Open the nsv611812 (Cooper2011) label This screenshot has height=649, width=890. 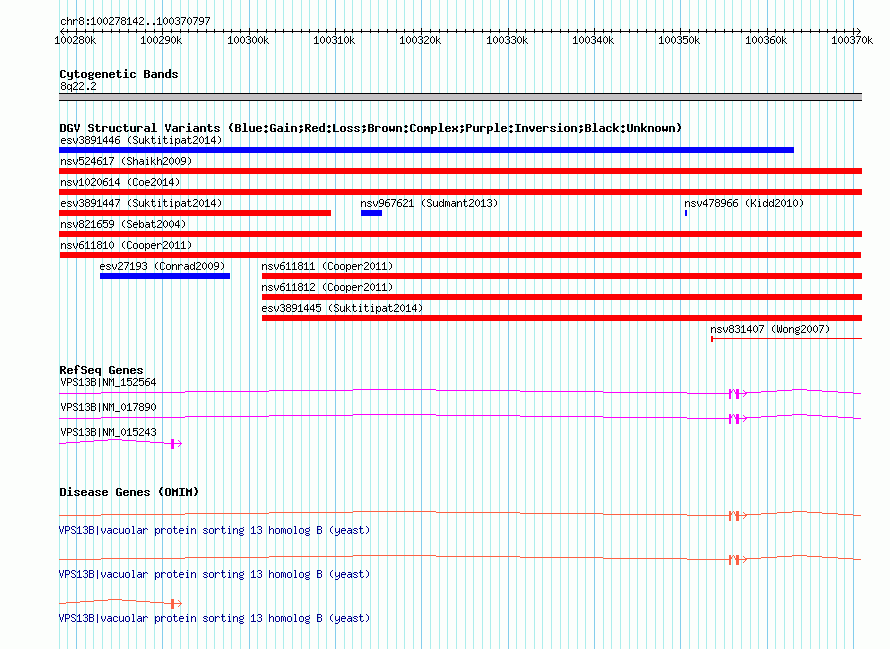coord(327,287)
